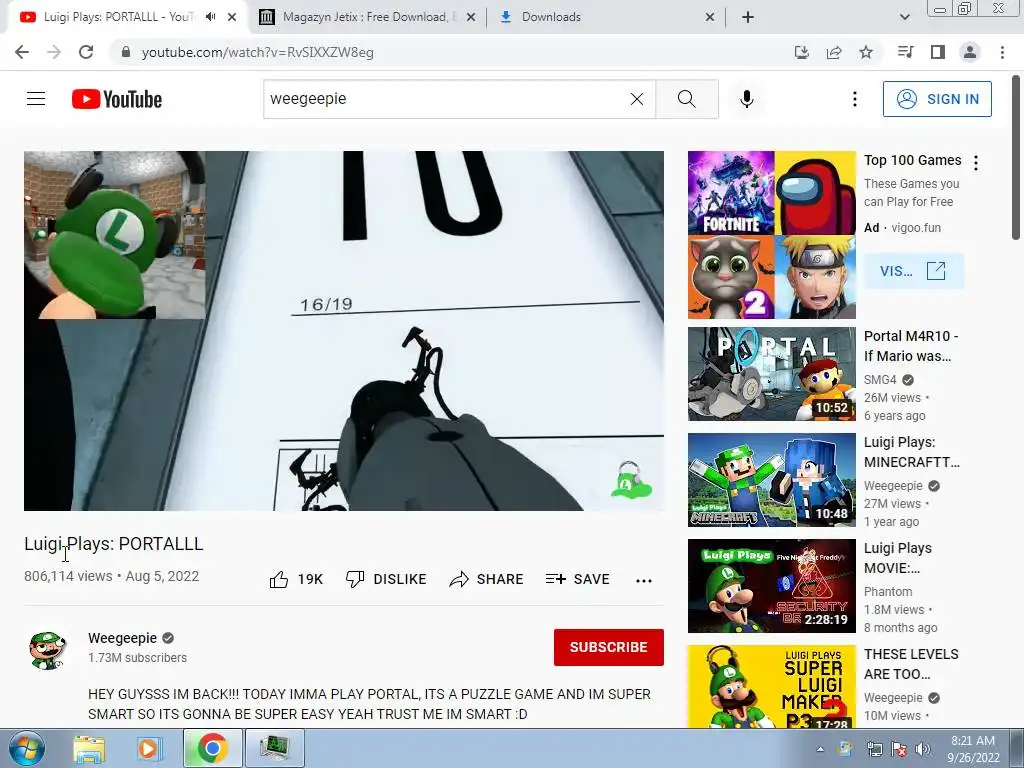Viewport: 1024px width, 768px height.
Task: Save video to playlist
Action: click(577, 579)
